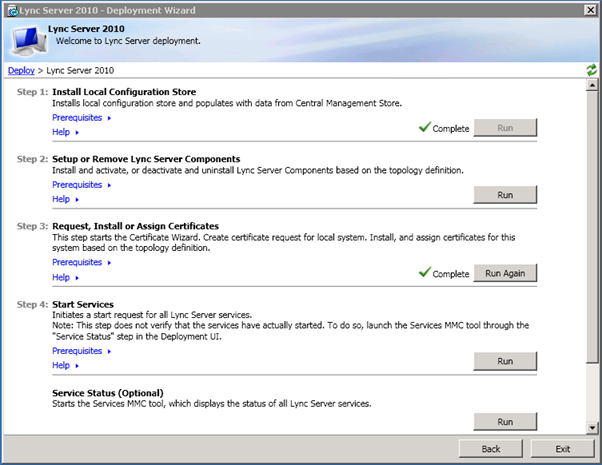602x465 pixels.
Task: Click the Deployment Wizard title bar icon
Action: pyautogui.click(x=11, y=9)
